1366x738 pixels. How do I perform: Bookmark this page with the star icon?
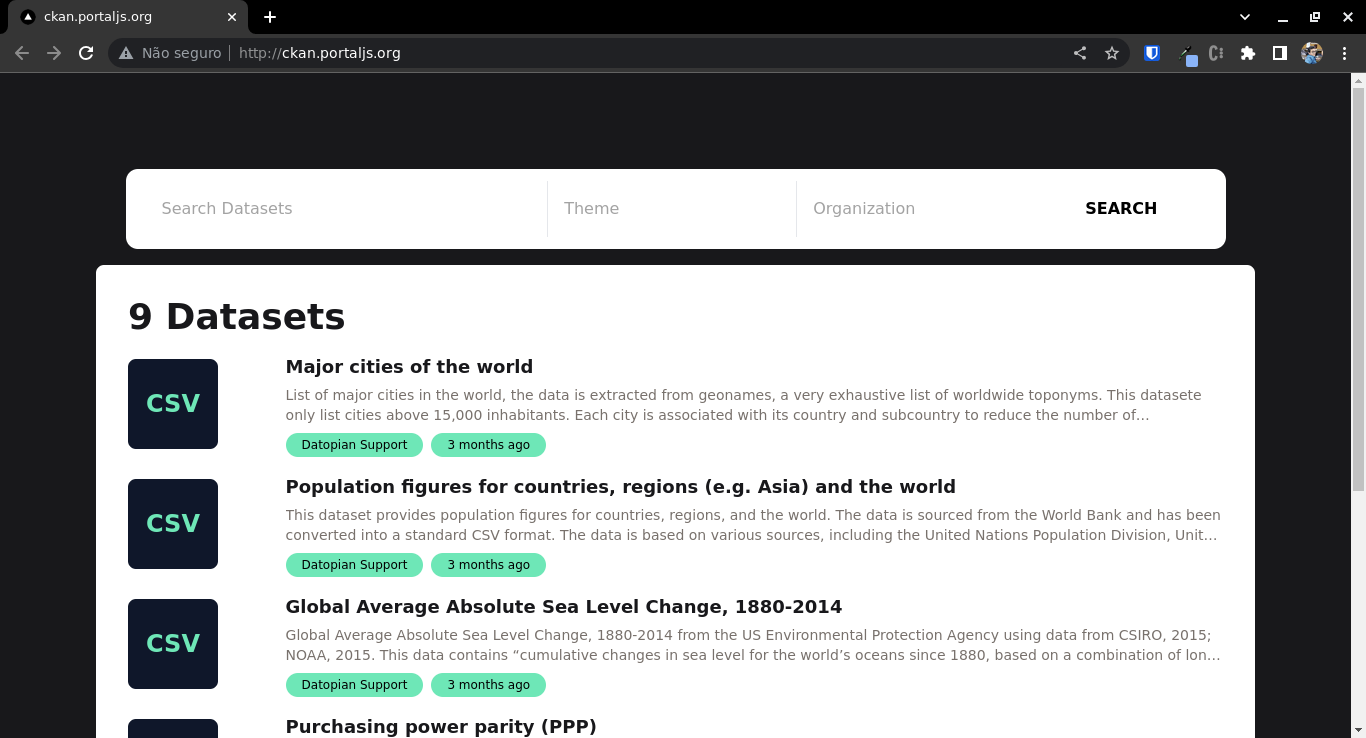pos(1112,53)
